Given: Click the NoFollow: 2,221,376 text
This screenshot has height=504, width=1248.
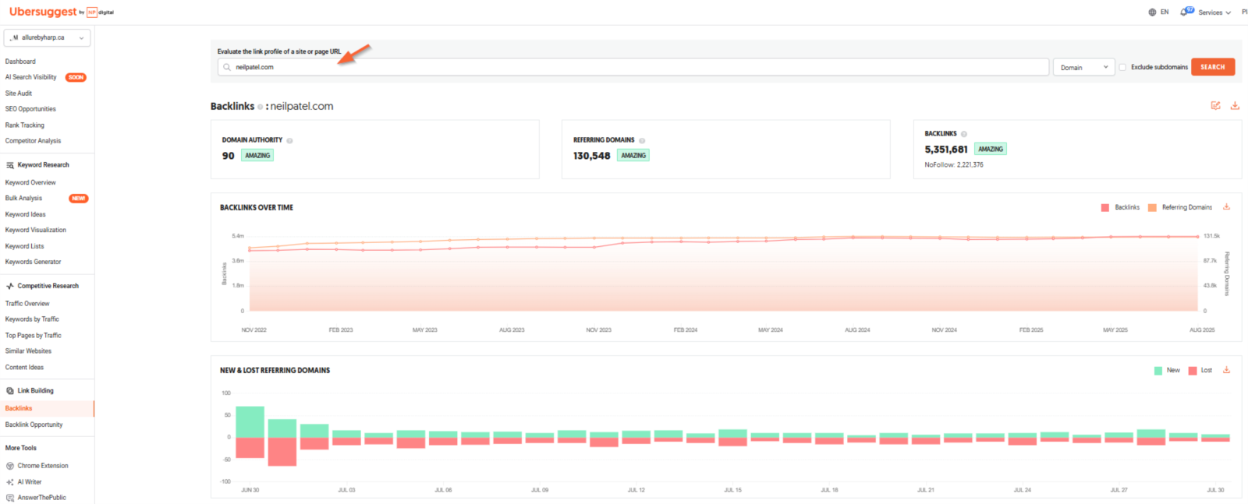Looking at the screenshot, I should coord(954,164).
